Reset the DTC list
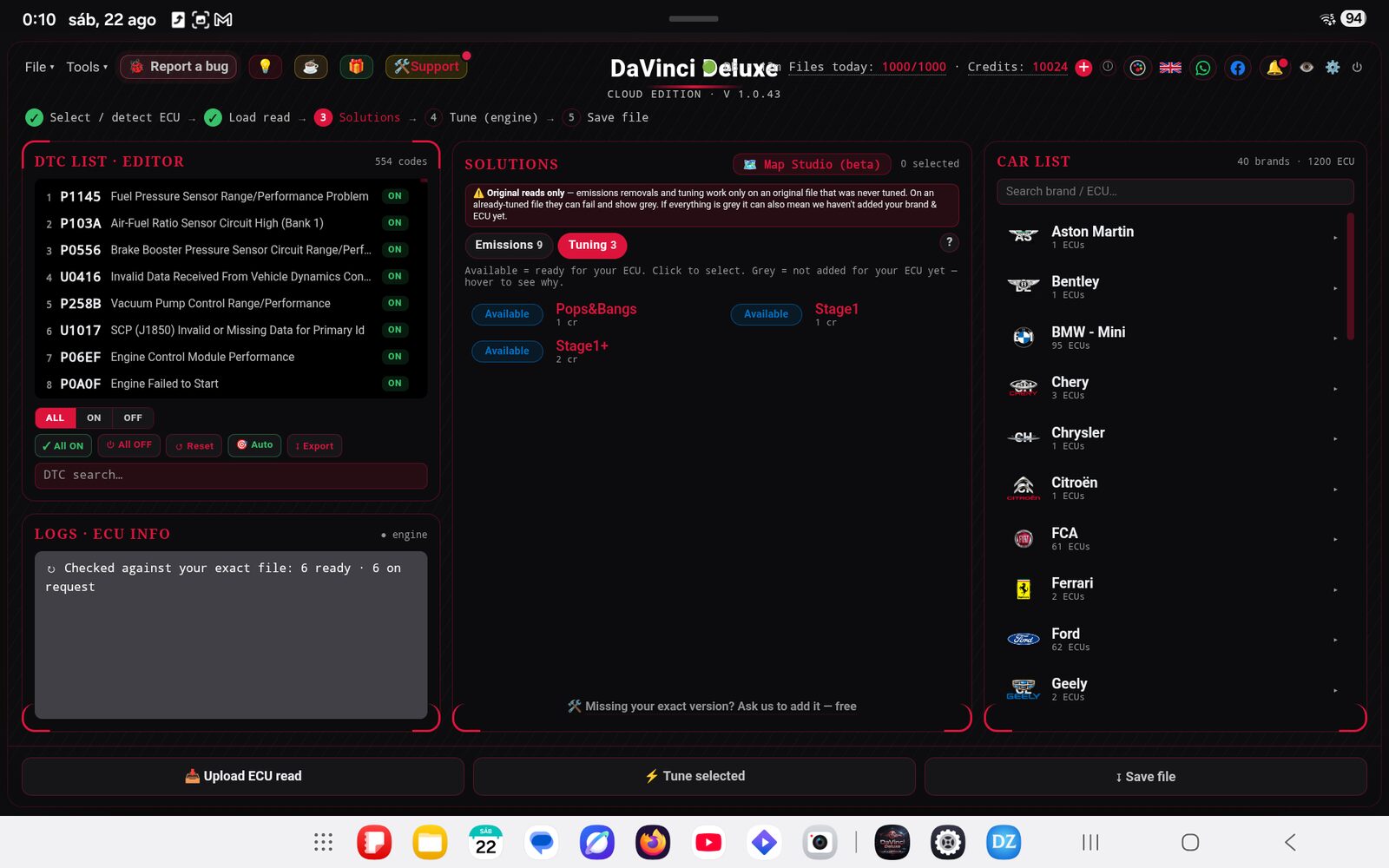 tap(194, 445)
